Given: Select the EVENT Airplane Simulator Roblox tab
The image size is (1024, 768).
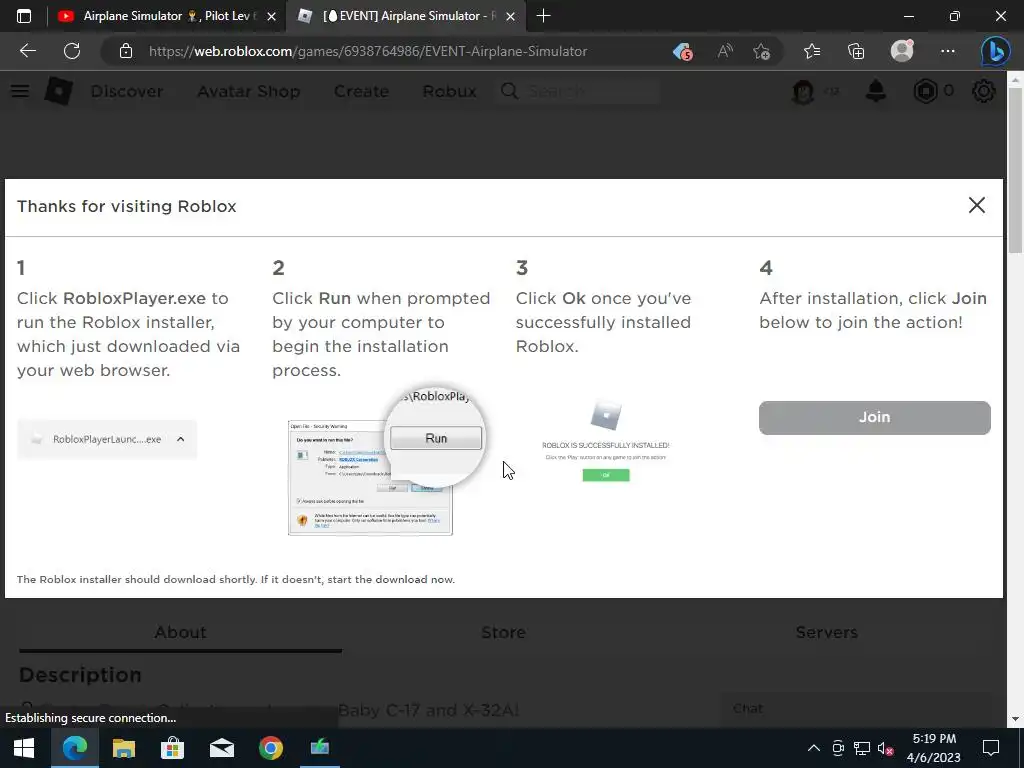Looking at the screenshot, I should [x=407, y=16].
